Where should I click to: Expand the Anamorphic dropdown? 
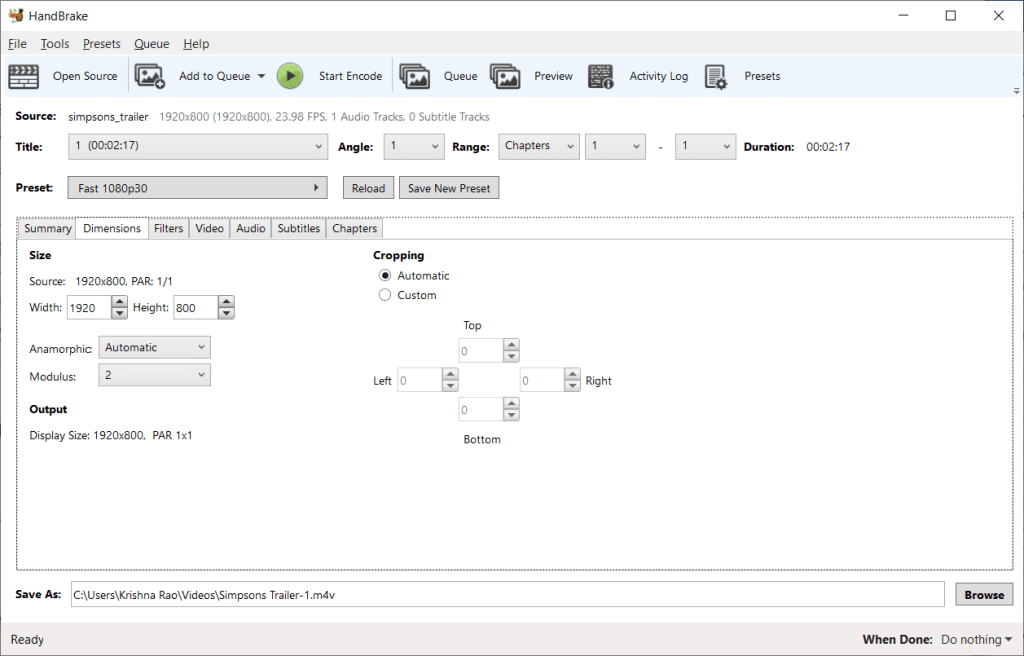pos(155,348)
